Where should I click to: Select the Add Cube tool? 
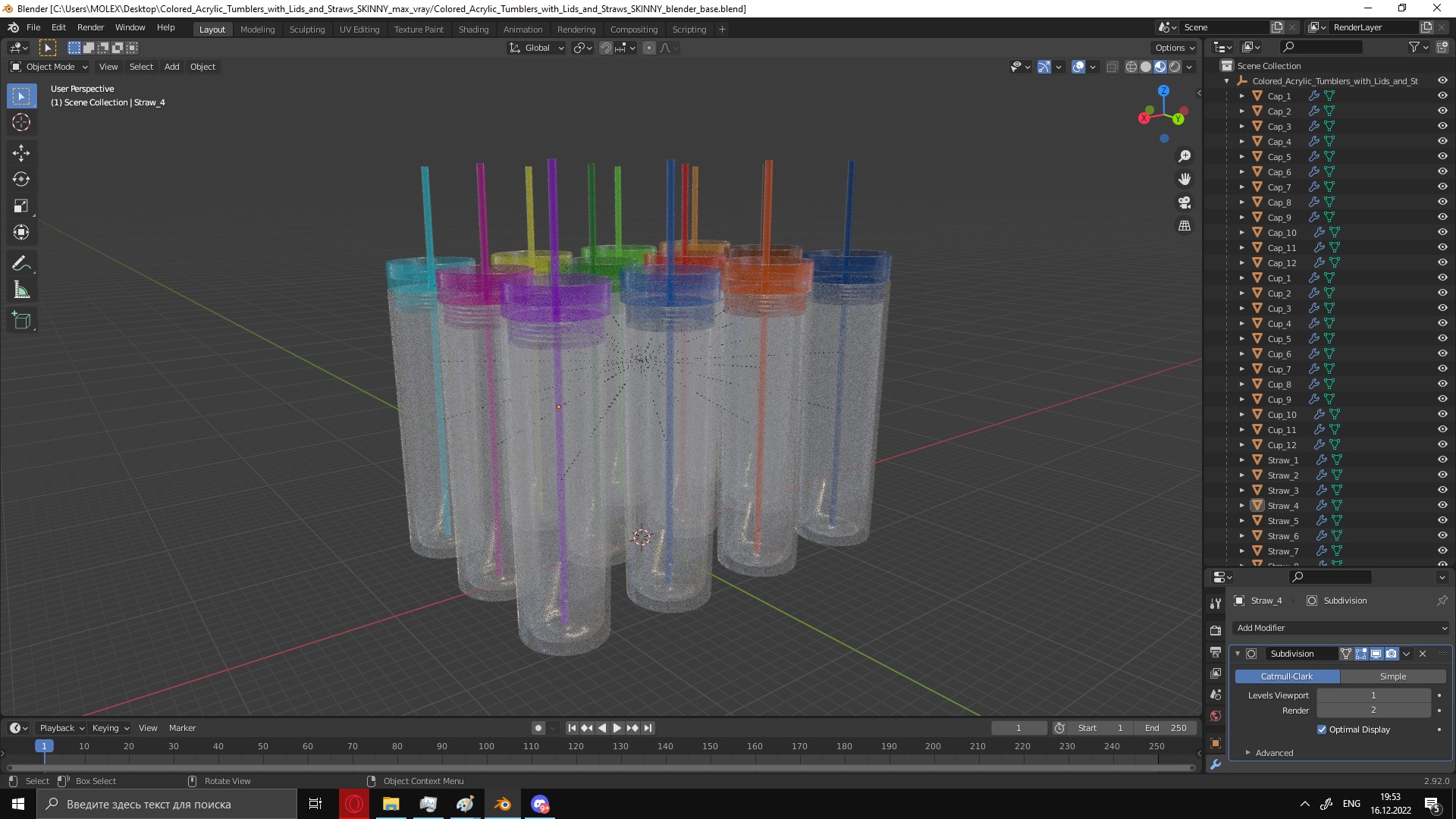21,321
